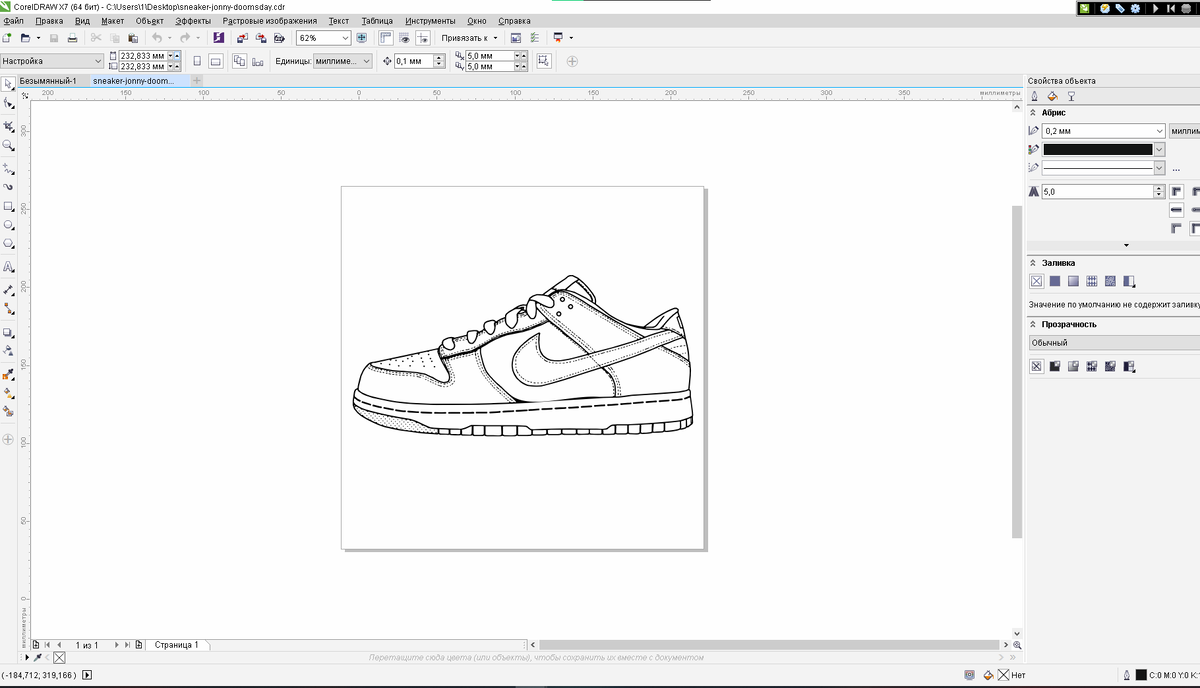Select the no fill option
This screenshot has height=688, width=1200.
pyautogui.click(x=1036, y=281)
